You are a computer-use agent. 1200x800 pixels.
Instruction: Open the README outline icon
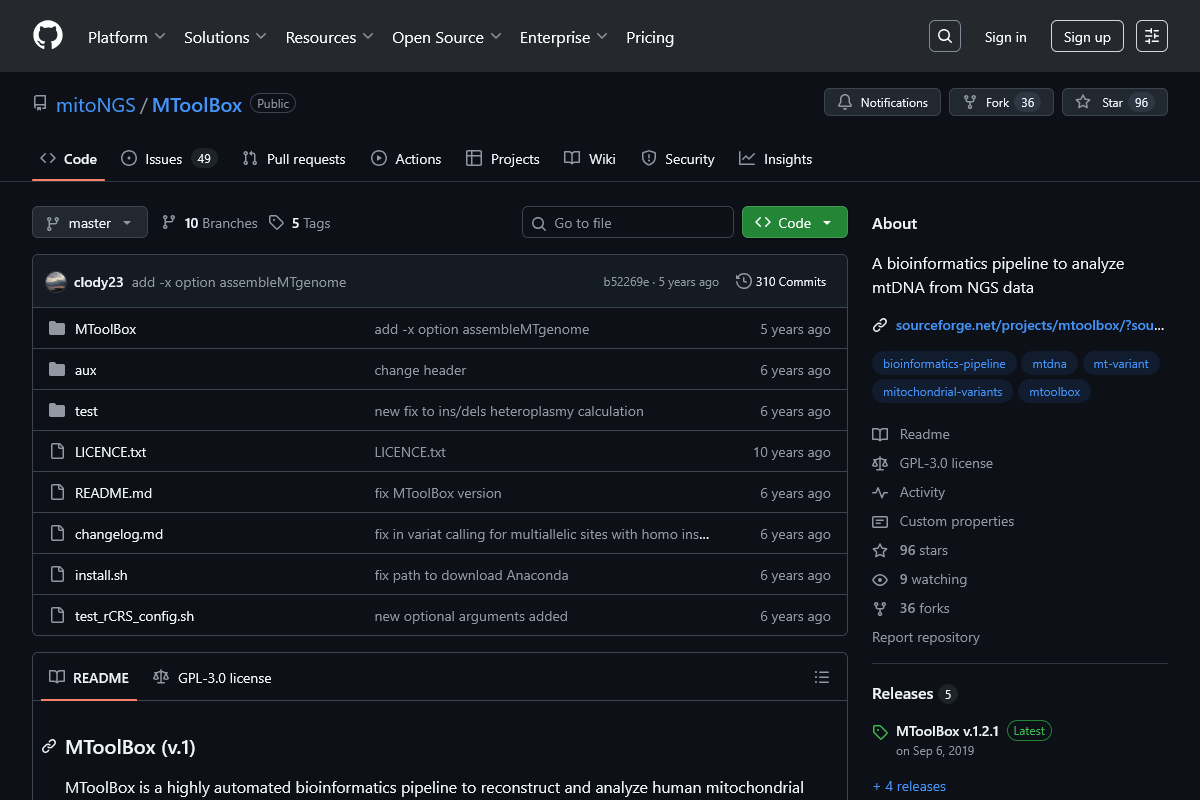point(821,677)
